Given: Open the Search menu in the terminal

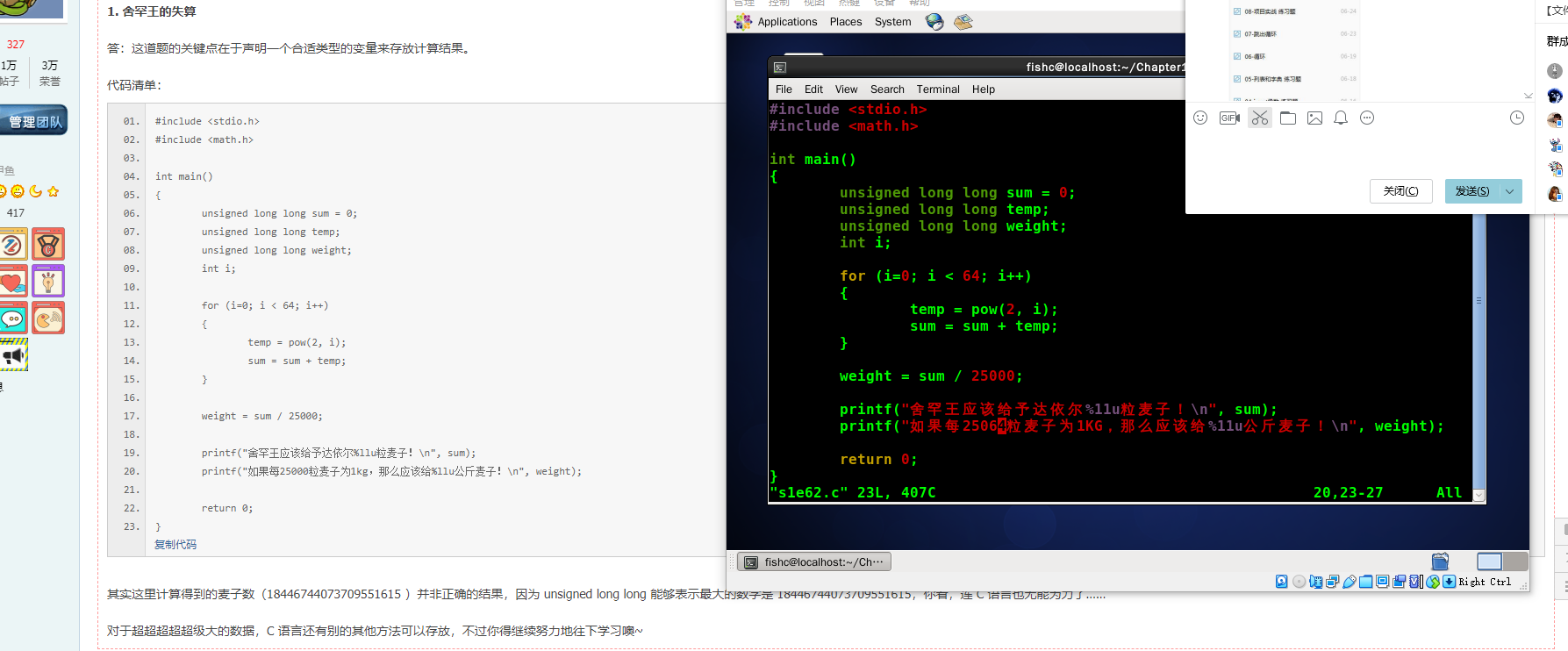Looking at the screenshot, I should (x=887, y=89).
